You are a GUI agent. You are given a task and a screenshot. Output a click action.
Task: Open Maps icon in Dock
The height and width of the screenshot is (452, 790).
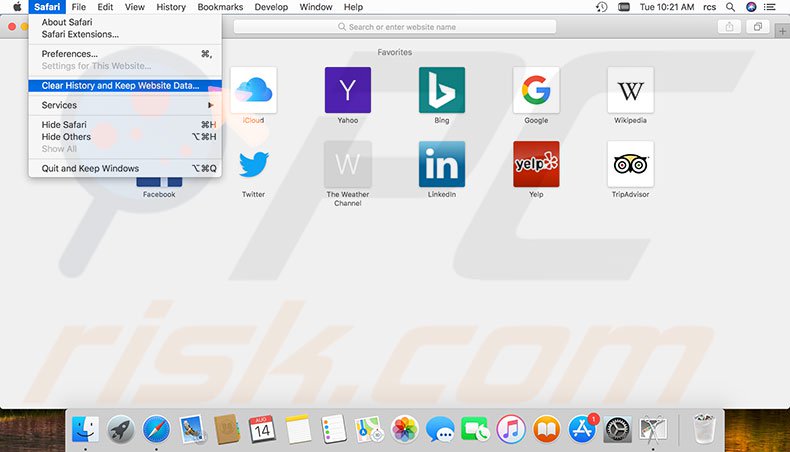click(369, 429)
